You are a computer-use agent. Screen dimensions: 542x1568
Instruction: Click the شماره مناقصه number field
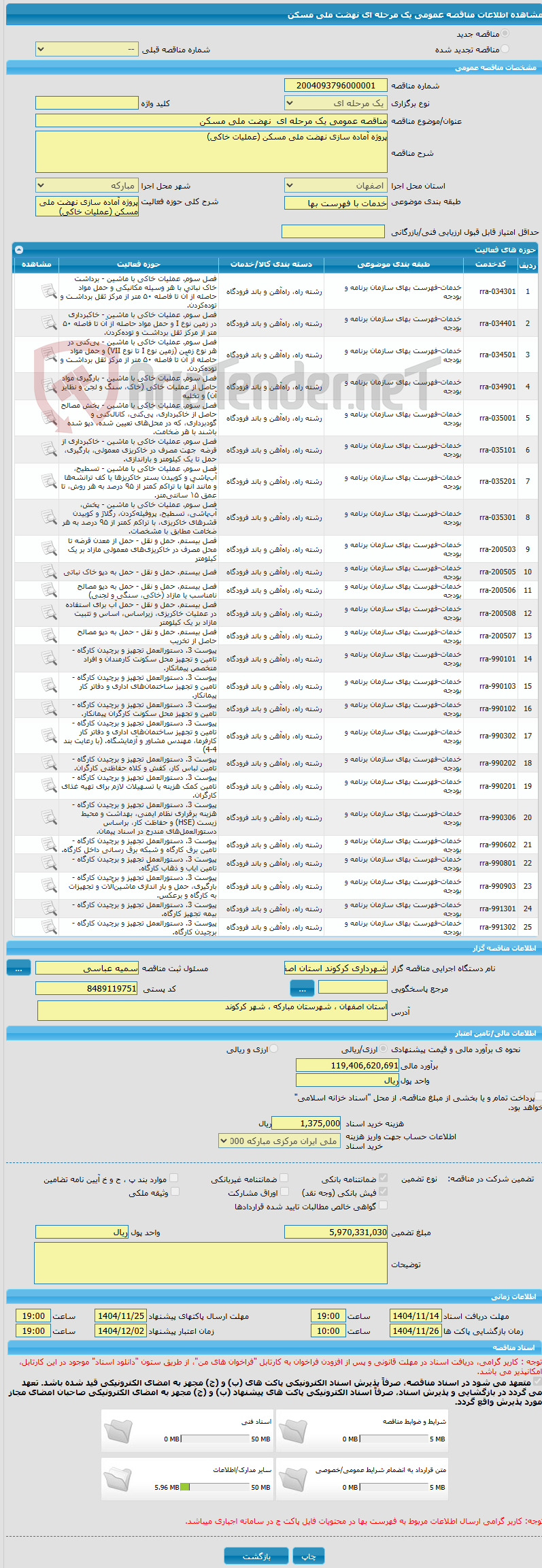(336, 85)
